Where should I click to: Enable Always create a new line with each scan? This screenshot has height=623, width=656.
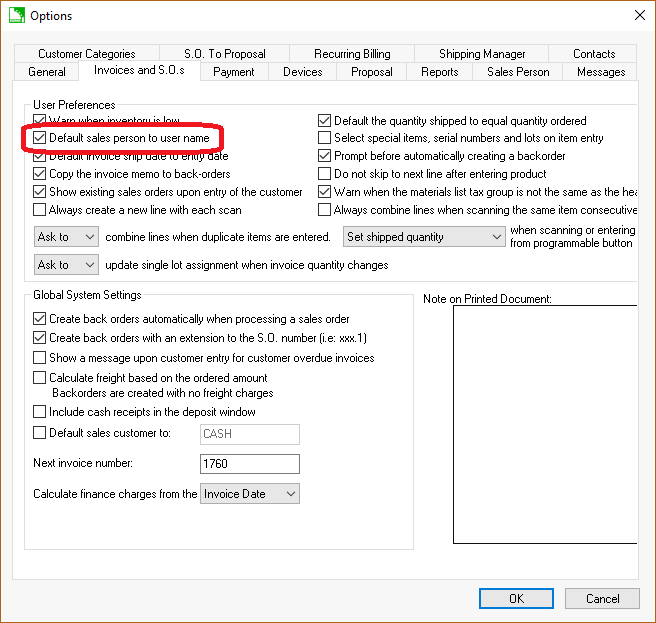pos(40,210)
